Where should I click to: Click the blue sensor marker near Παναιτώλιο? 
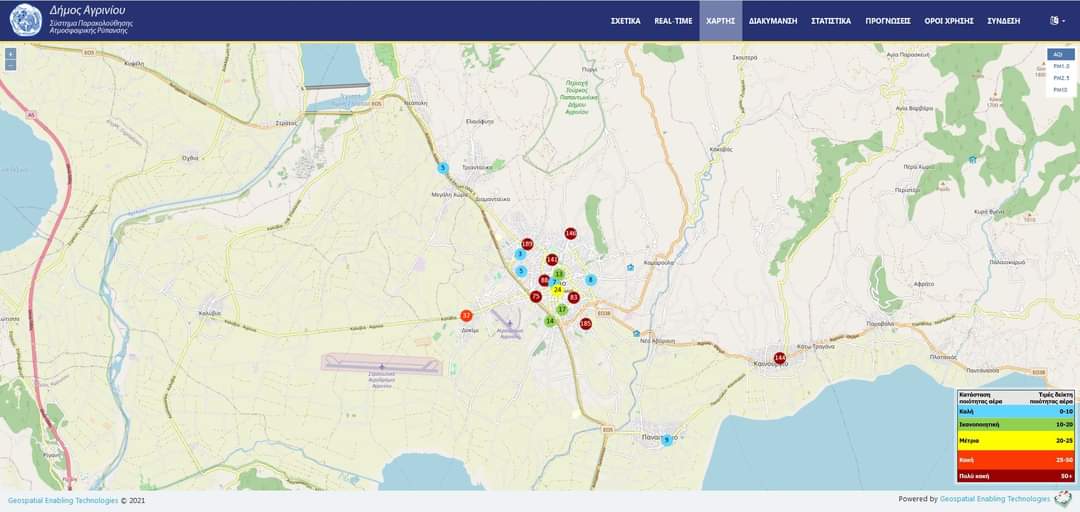tap(666, 440)
